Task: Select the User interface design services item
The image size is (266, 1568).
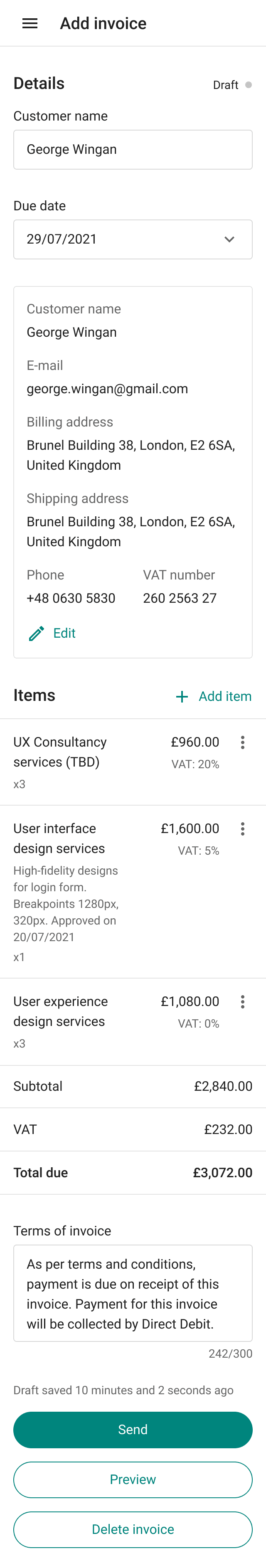Action: pos(133,892)
